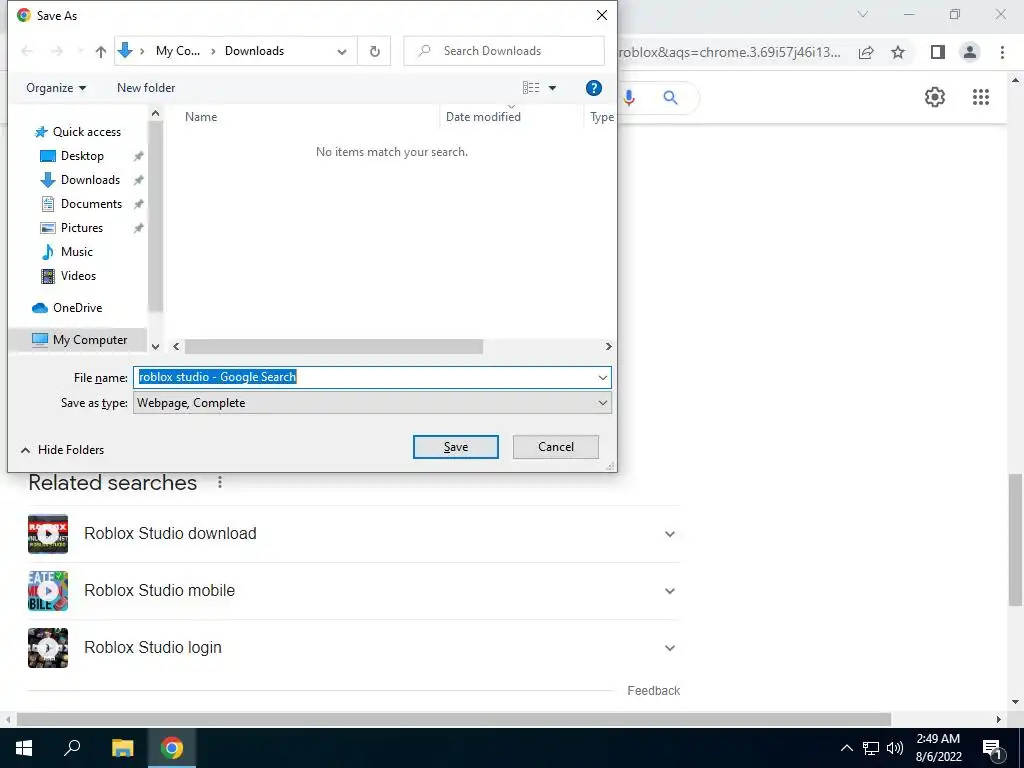
Task: Select My Computer in the navigation pane
Action: [x=79, y=340]
